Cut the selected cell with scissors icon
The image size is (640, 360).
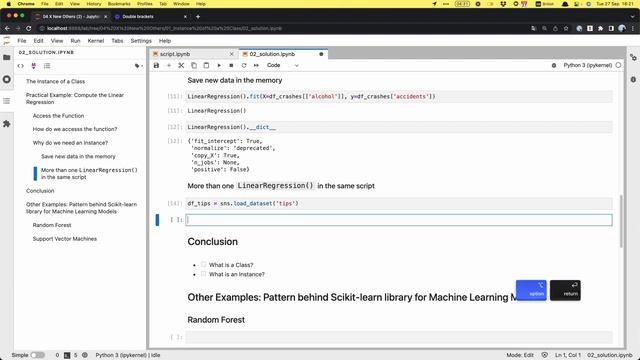[181, 65]
